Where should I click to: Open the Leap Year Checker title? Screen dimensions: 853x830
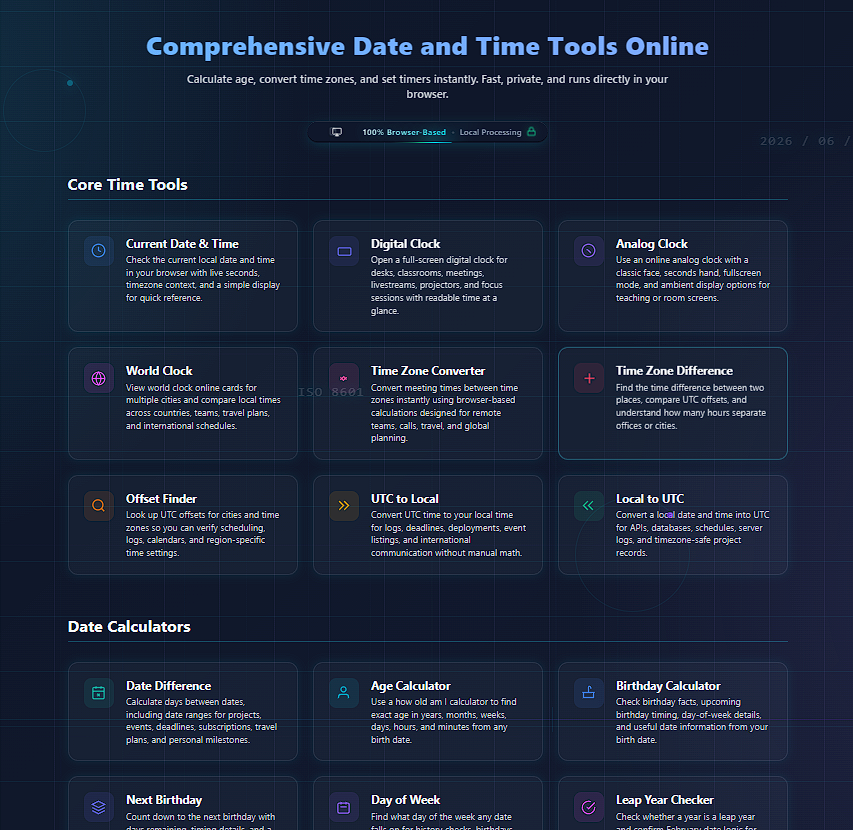click(664, 800)
